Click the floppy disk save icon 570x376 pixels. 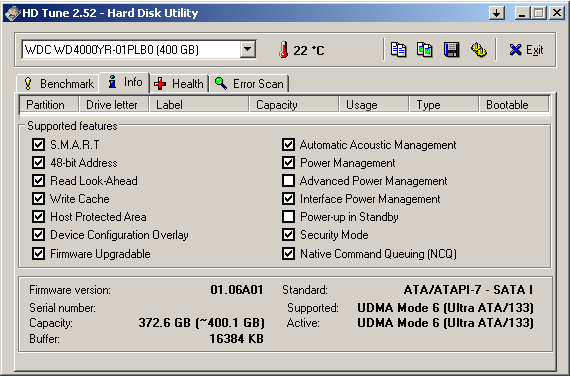click(x=451, y=50)
